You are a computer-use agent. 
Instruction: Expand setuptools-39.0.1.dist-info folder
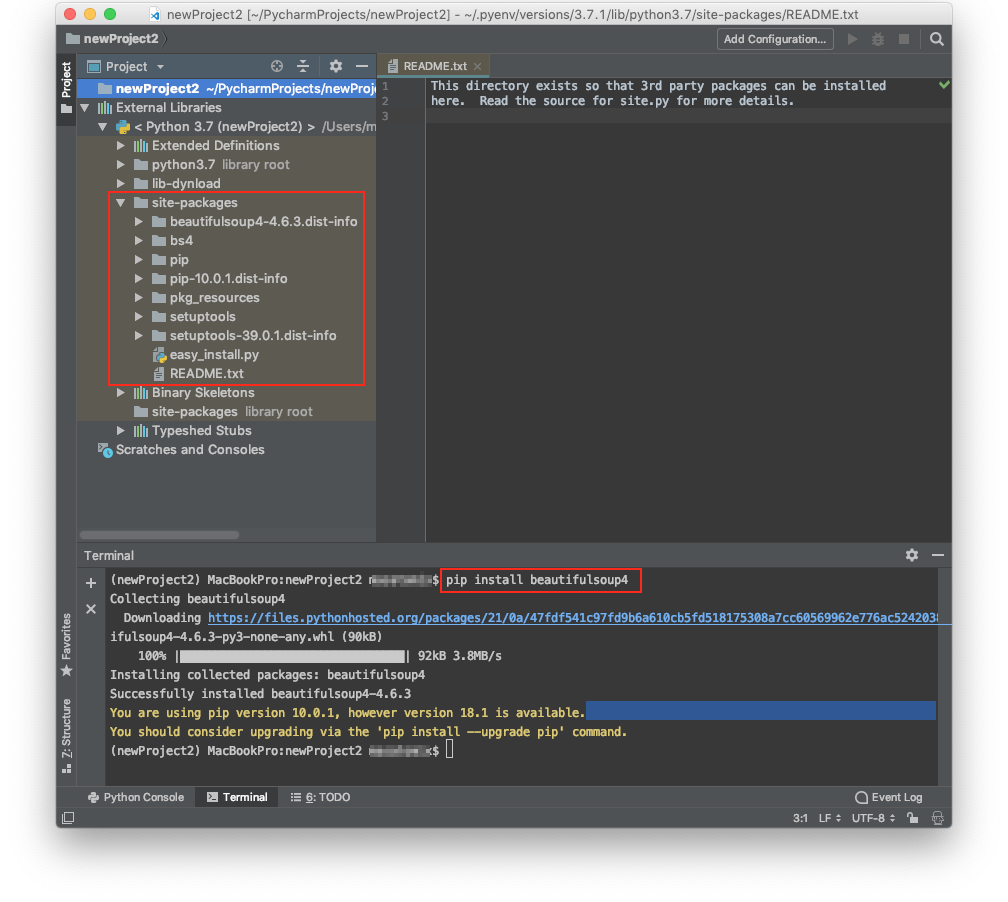pos(139,336)
